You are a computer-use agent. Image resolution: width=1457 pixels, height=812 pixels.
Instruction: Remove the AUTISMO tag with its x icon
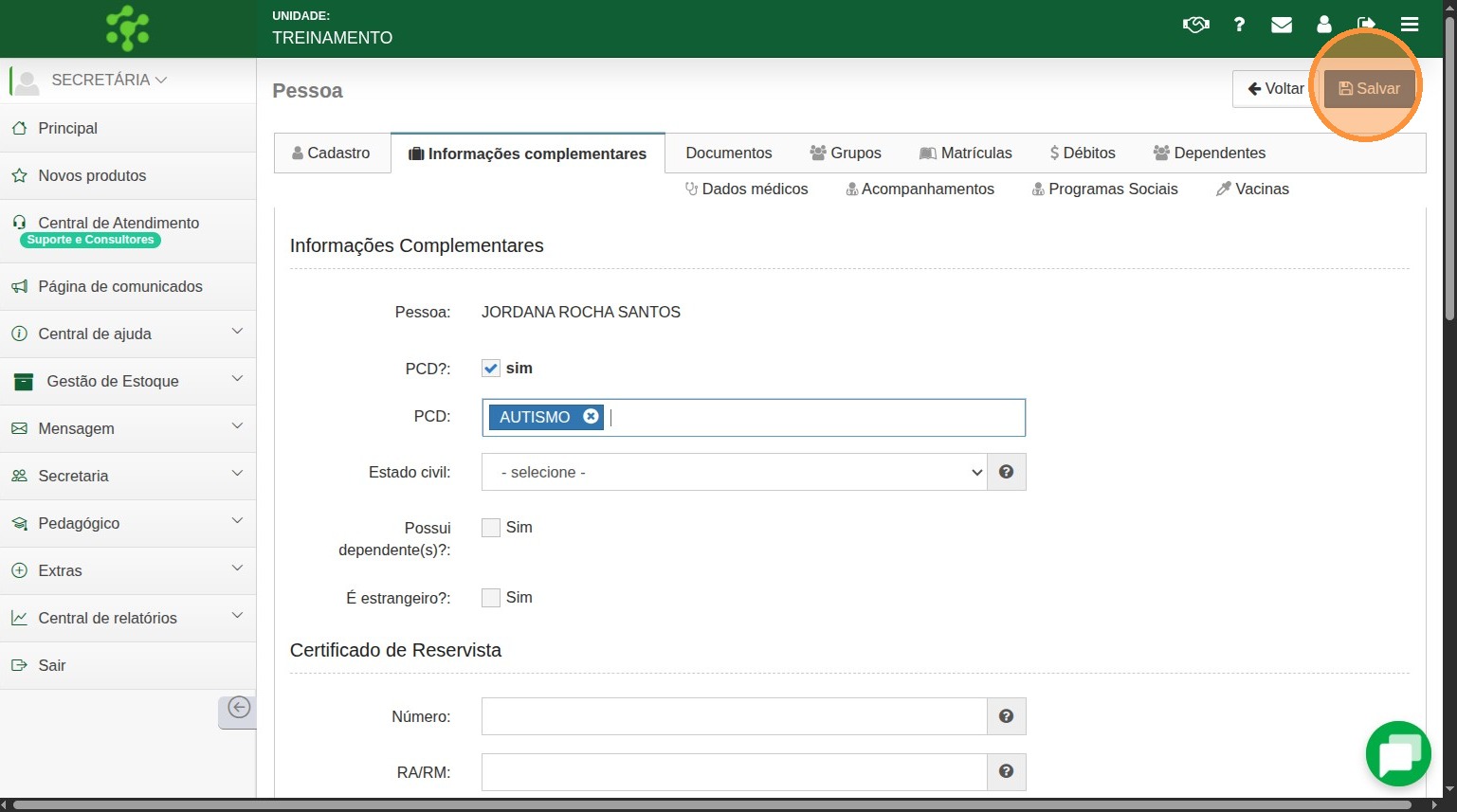591,417
